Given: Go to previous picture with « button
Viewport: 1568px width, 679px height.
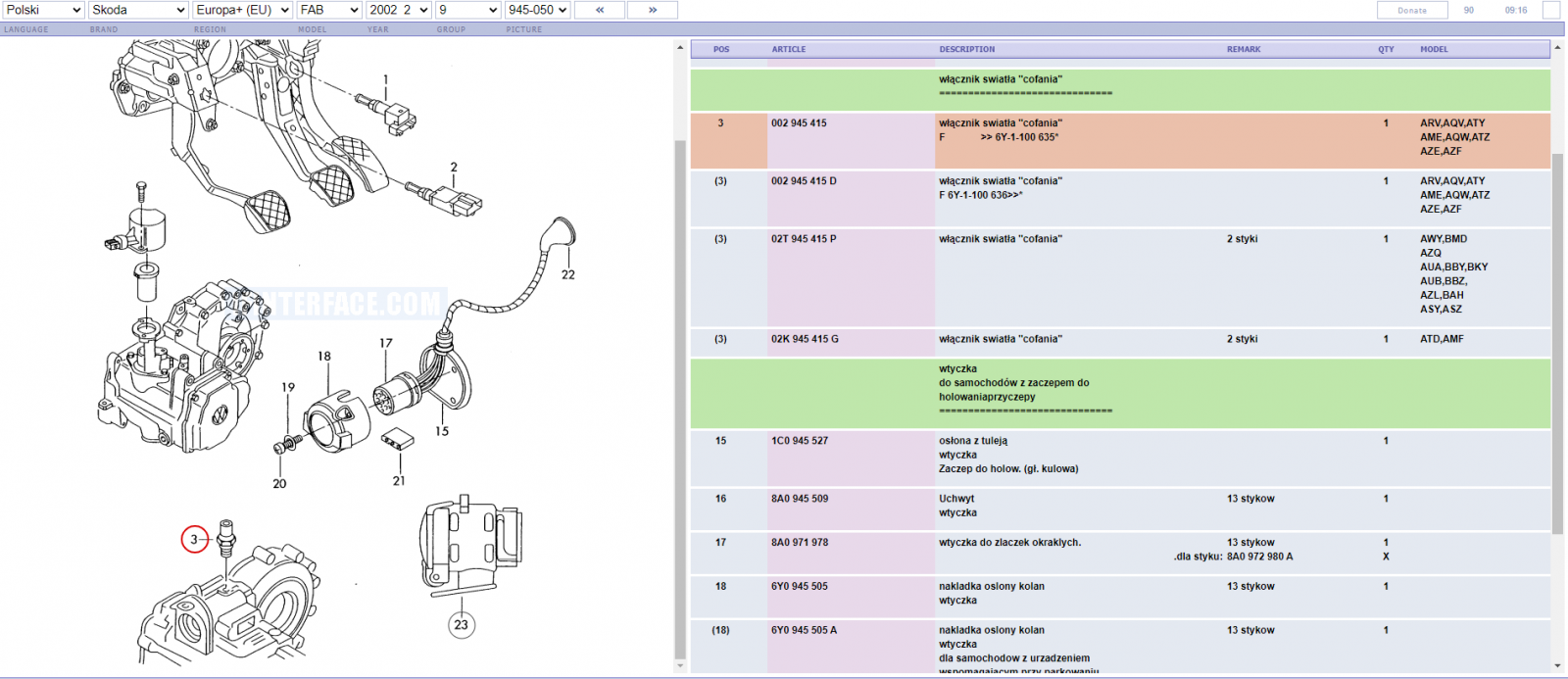Looking at the screenshot, I should 600,10.
